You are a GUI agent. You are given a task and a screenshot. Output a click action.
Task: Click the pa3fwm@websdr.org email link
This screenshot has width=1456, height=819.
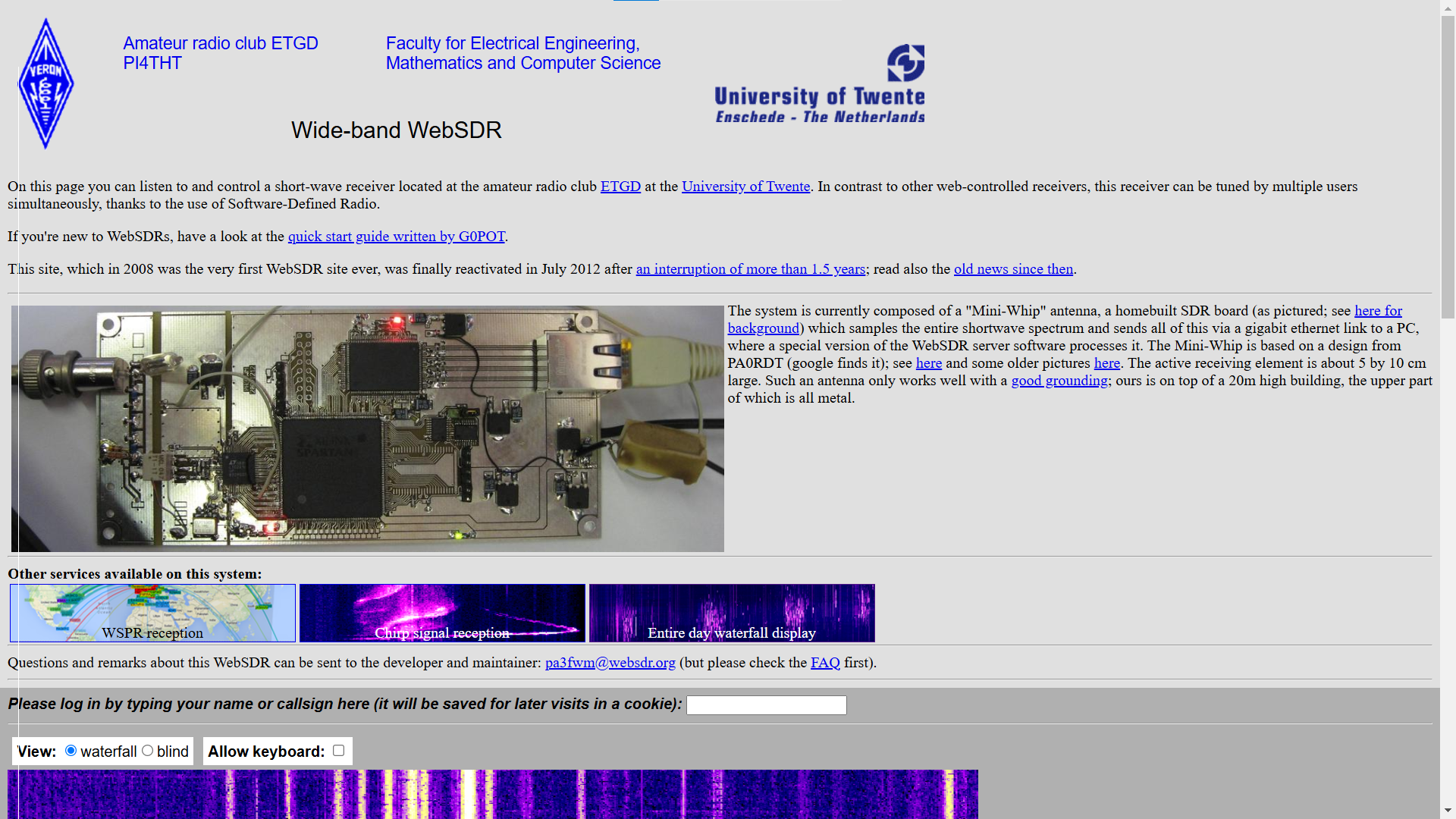tap(610, 663)
